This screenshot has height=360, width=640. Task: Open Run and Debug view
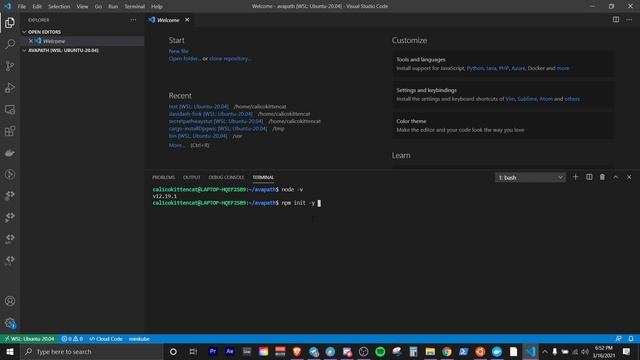tap(10, 87)
